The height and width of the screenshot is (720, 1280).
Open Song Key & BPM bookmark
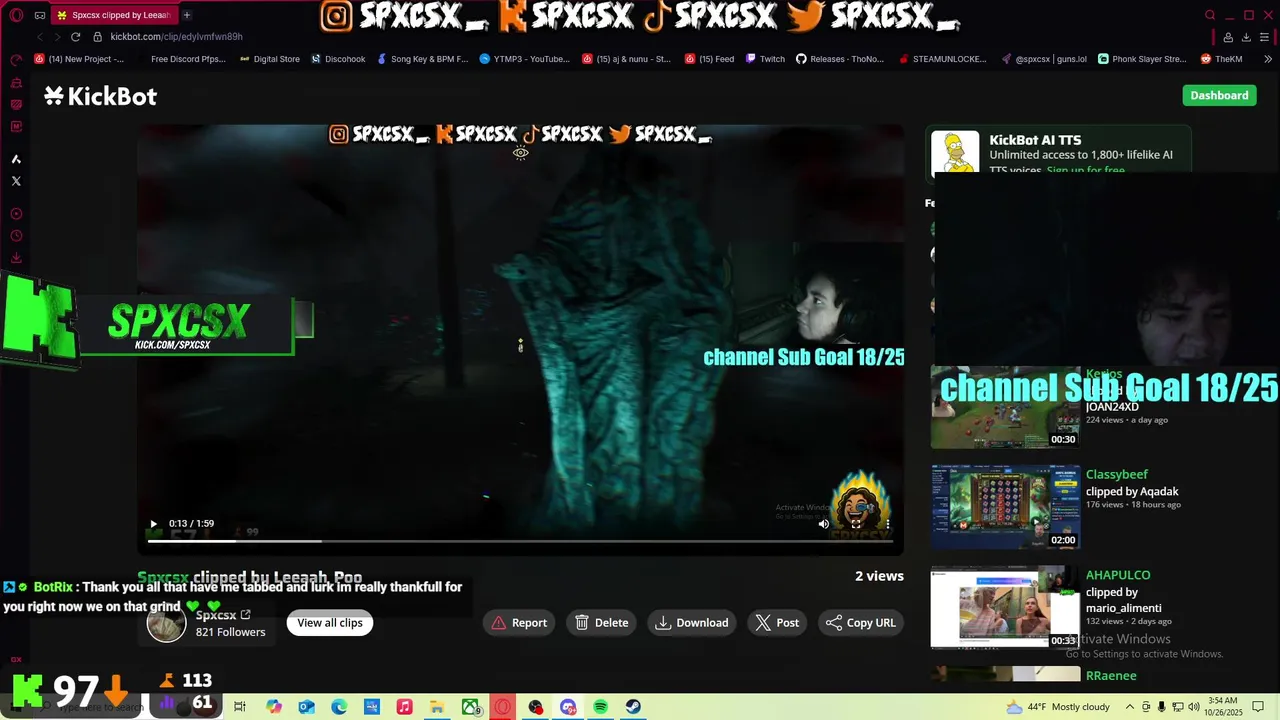point(422,59)
